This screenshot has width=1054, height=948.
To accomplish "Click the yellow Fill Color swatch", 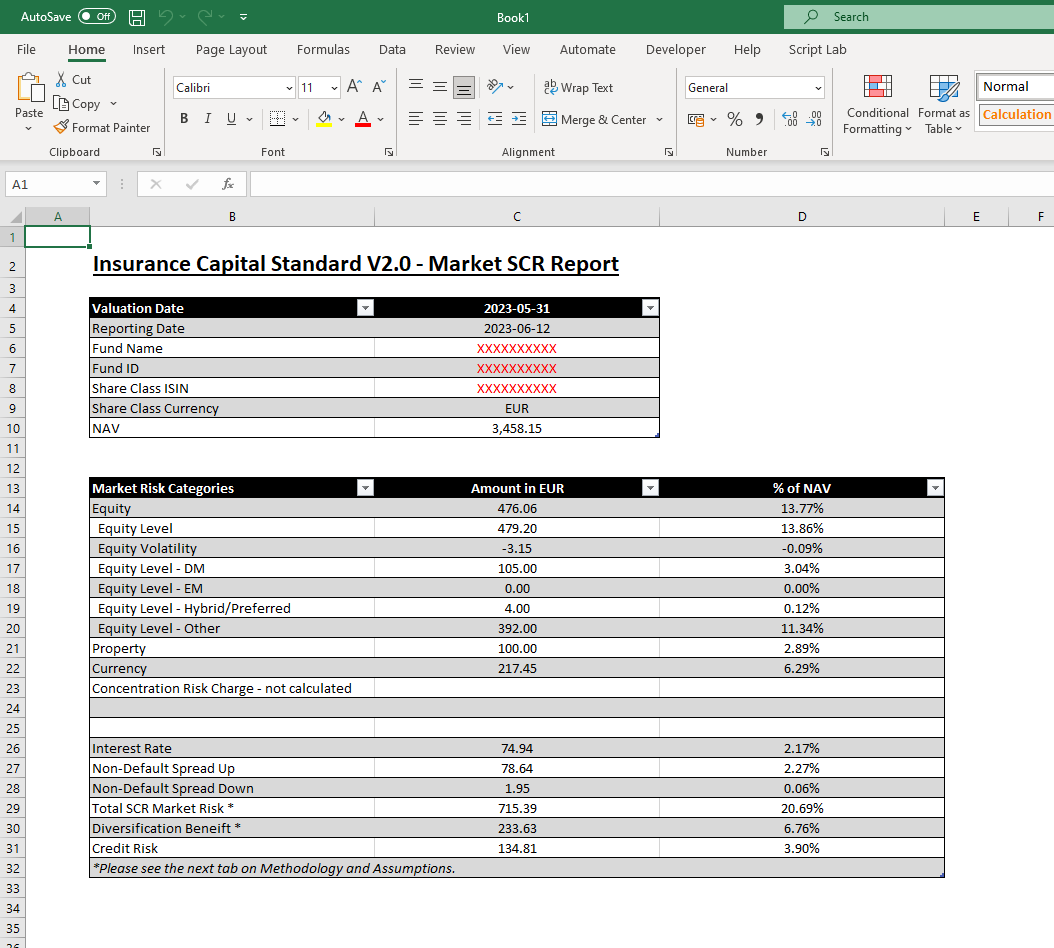I will (x=323, y=119).
